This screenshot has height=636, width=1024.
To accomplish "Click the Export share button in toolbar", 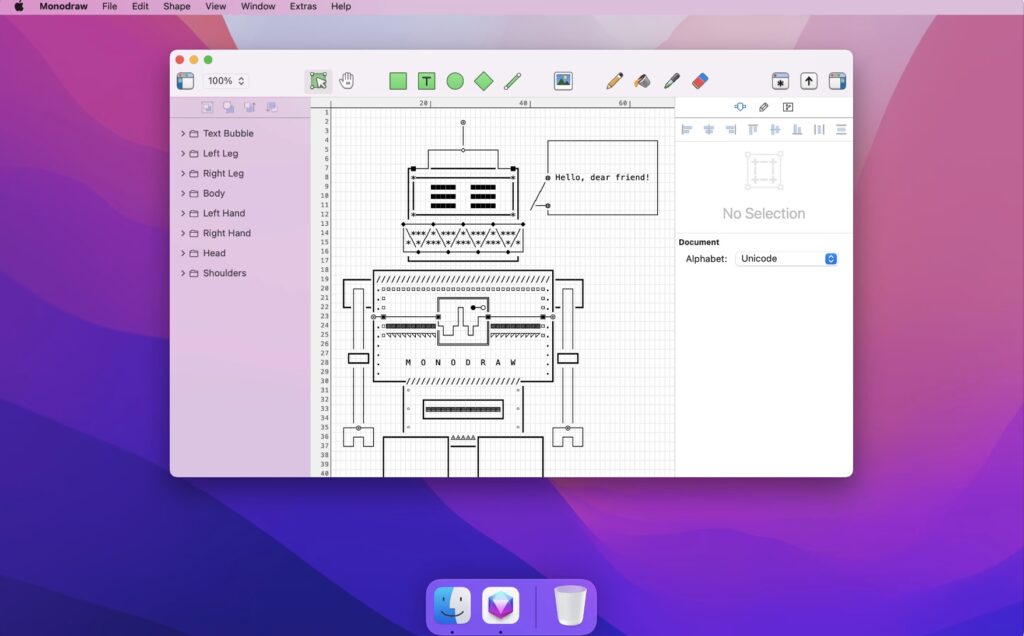I will click(x=808, y=81).
